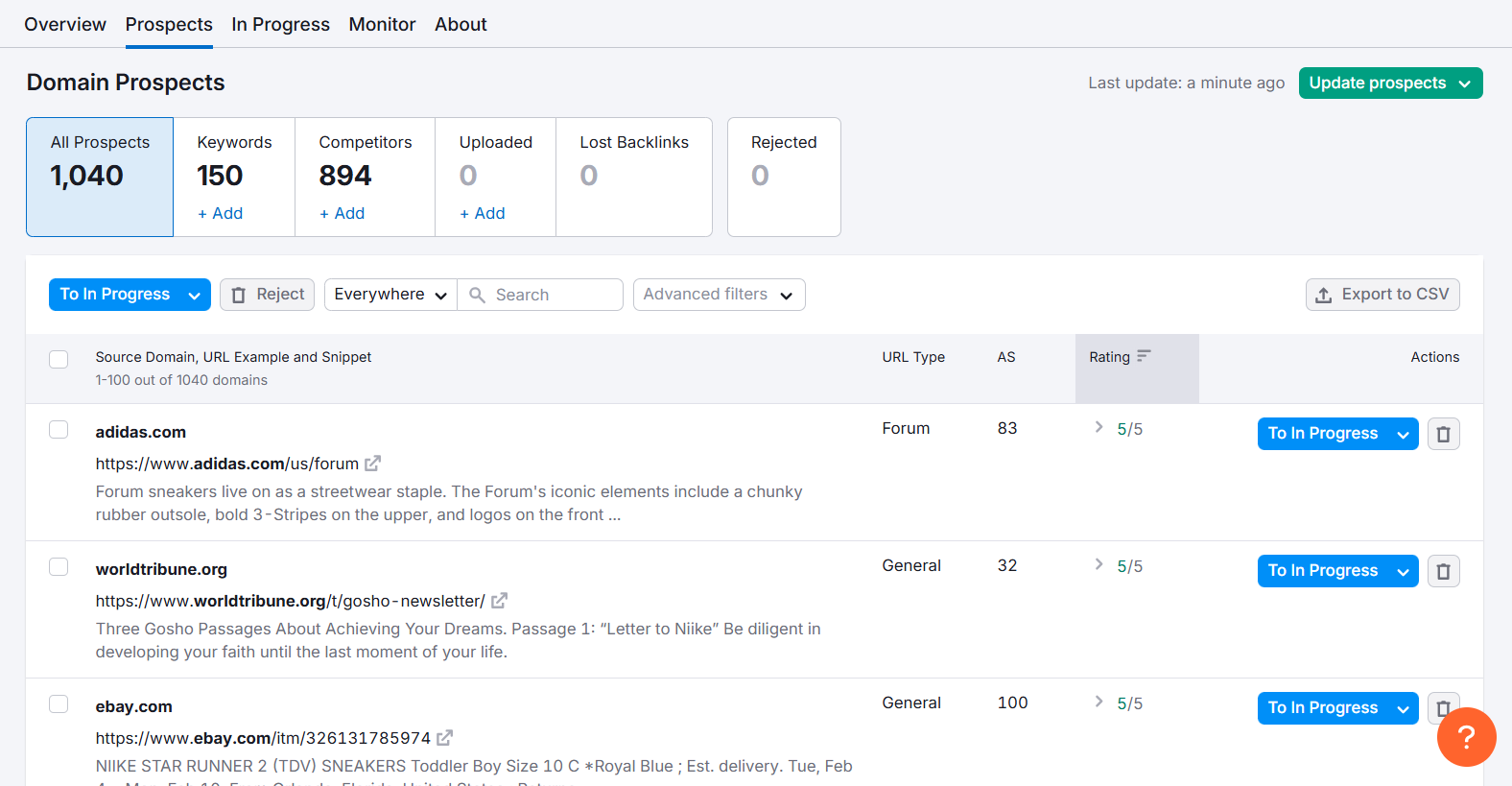Move worldtribune.org To In Progress
The height and width of the screenshot is (786, 1512).
point(1323,571)
